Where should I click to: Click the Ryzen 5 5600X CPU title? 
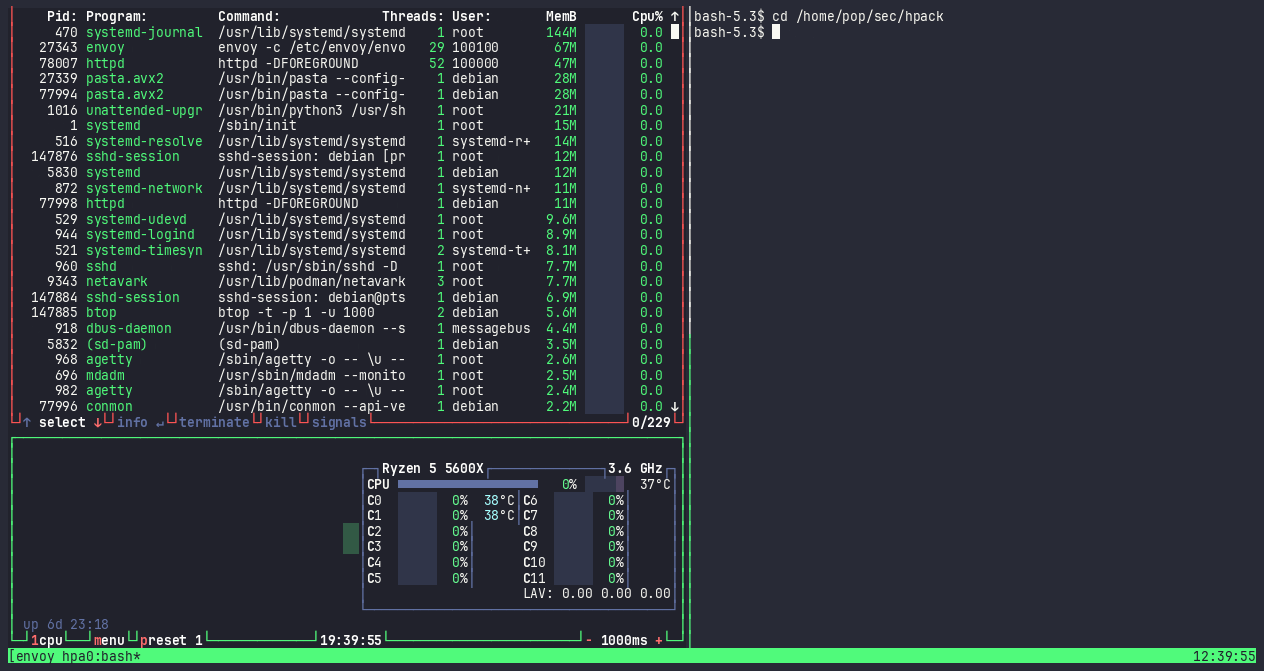coord(432,469)
